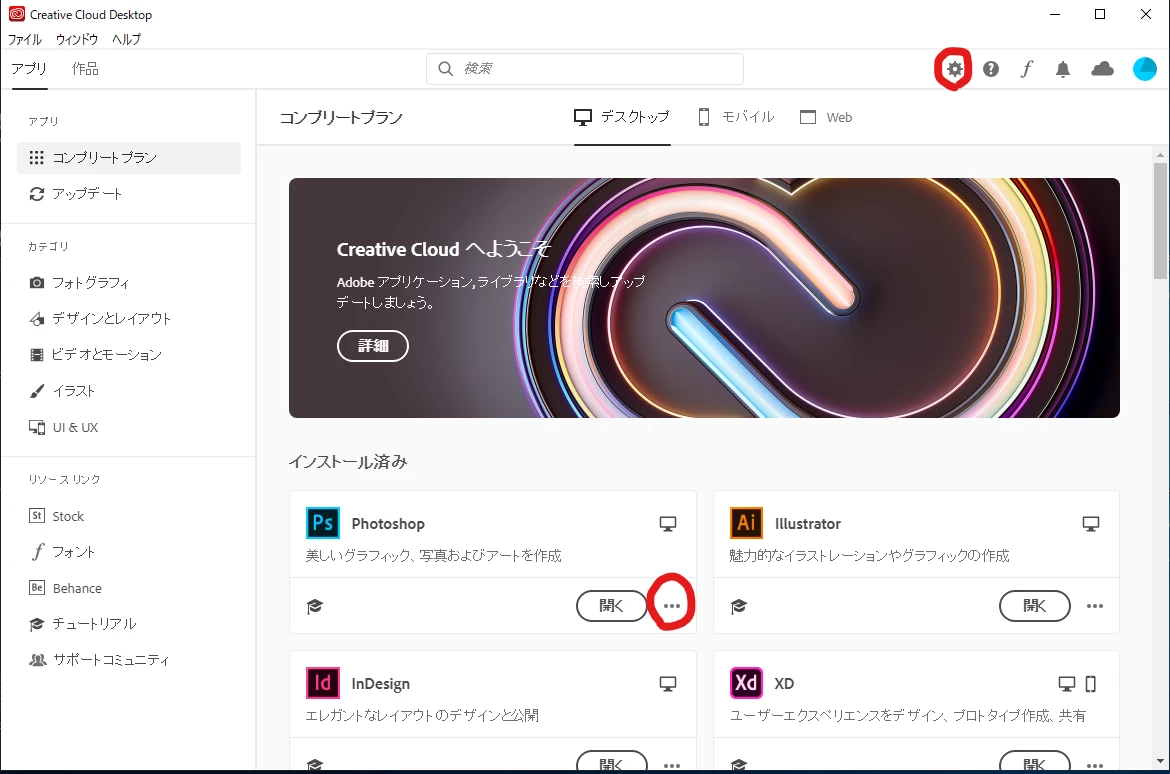Click the Illustrator Ai app icon
Image resolution: width=1170 pixels, height=774 pixels.
pyautogui.click(x=746, y=522)
